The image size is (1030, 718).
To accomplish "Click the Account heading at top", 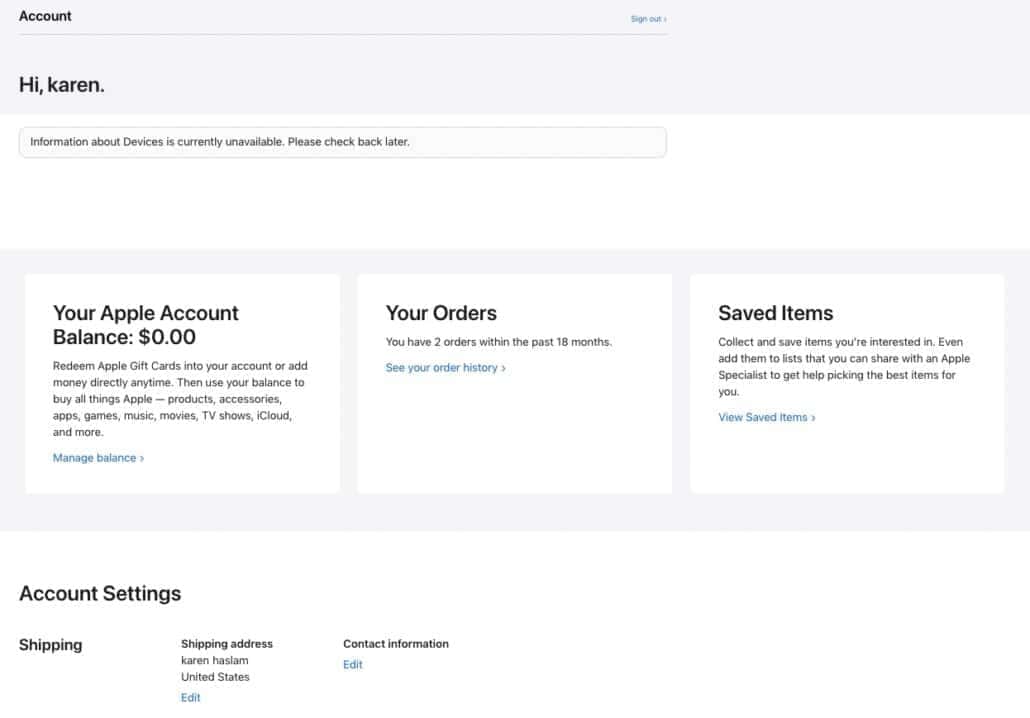I will 45,16.
